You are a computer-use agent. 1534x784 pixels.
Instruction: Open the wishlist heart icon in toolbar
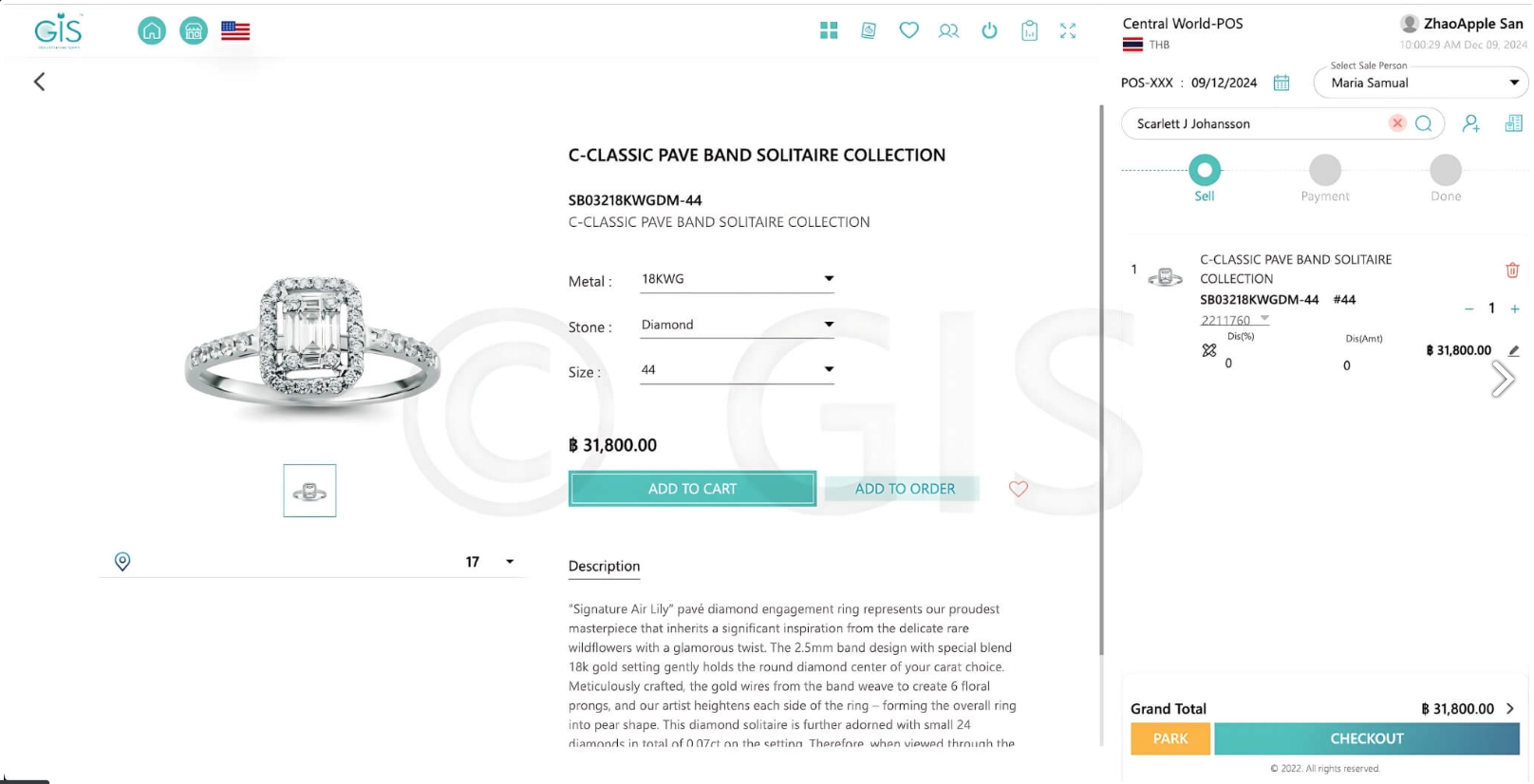(908, 31)
